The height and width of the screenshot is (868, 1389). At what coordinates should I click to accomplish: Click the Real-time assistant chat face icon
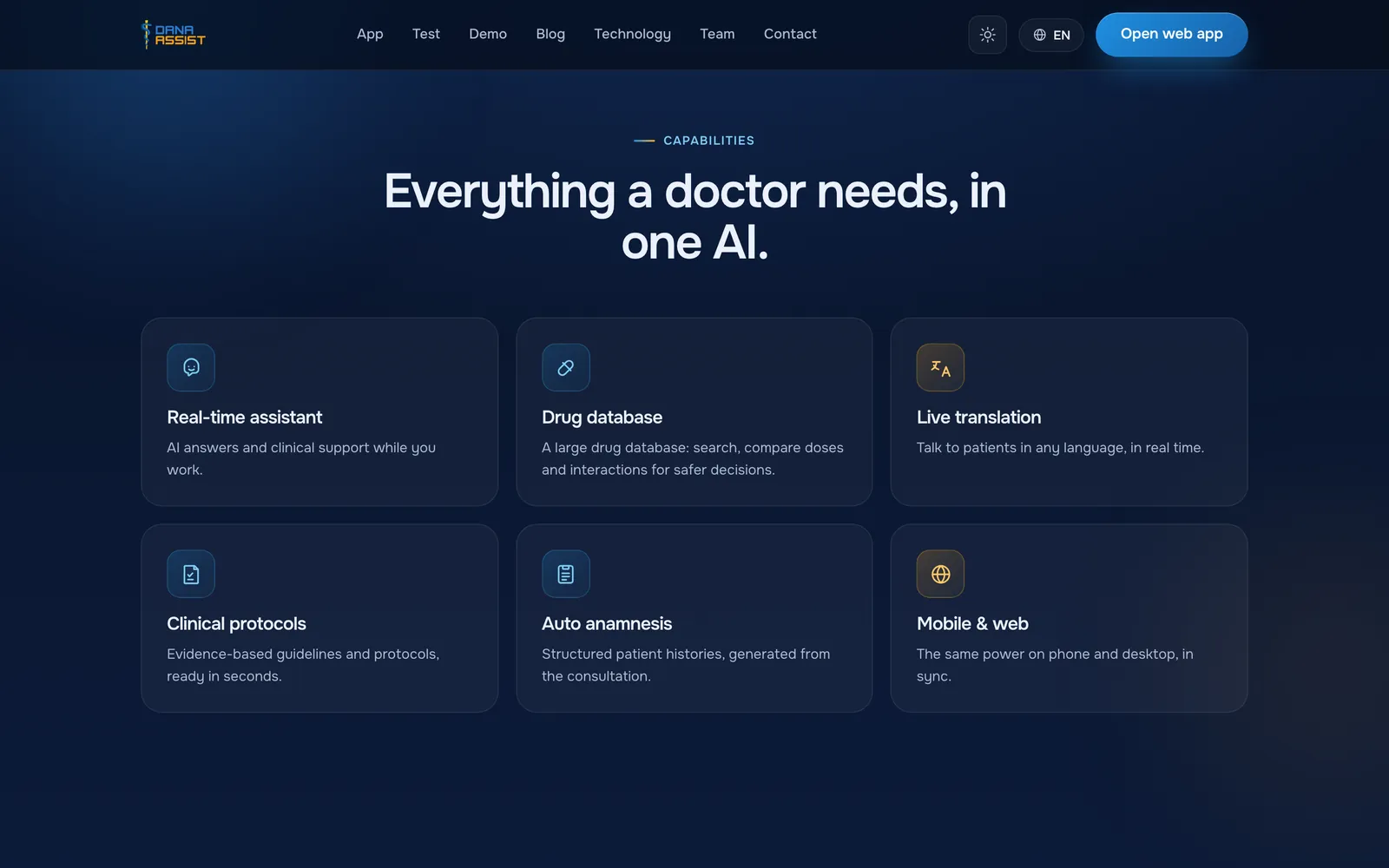pos(191,367)
